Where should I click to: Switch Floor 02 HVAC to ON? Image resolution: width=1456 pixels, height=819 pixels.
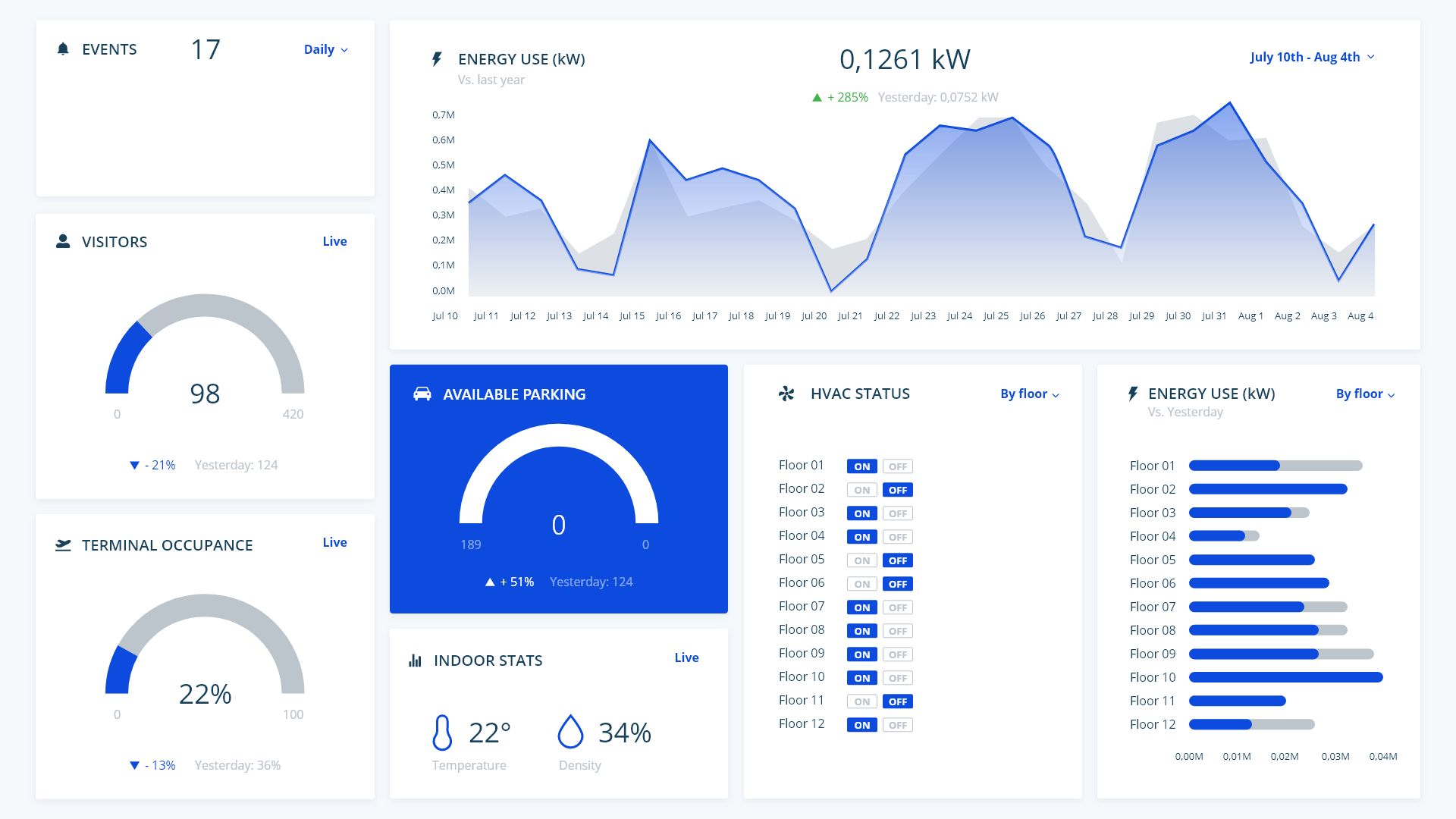coord(862,490)
